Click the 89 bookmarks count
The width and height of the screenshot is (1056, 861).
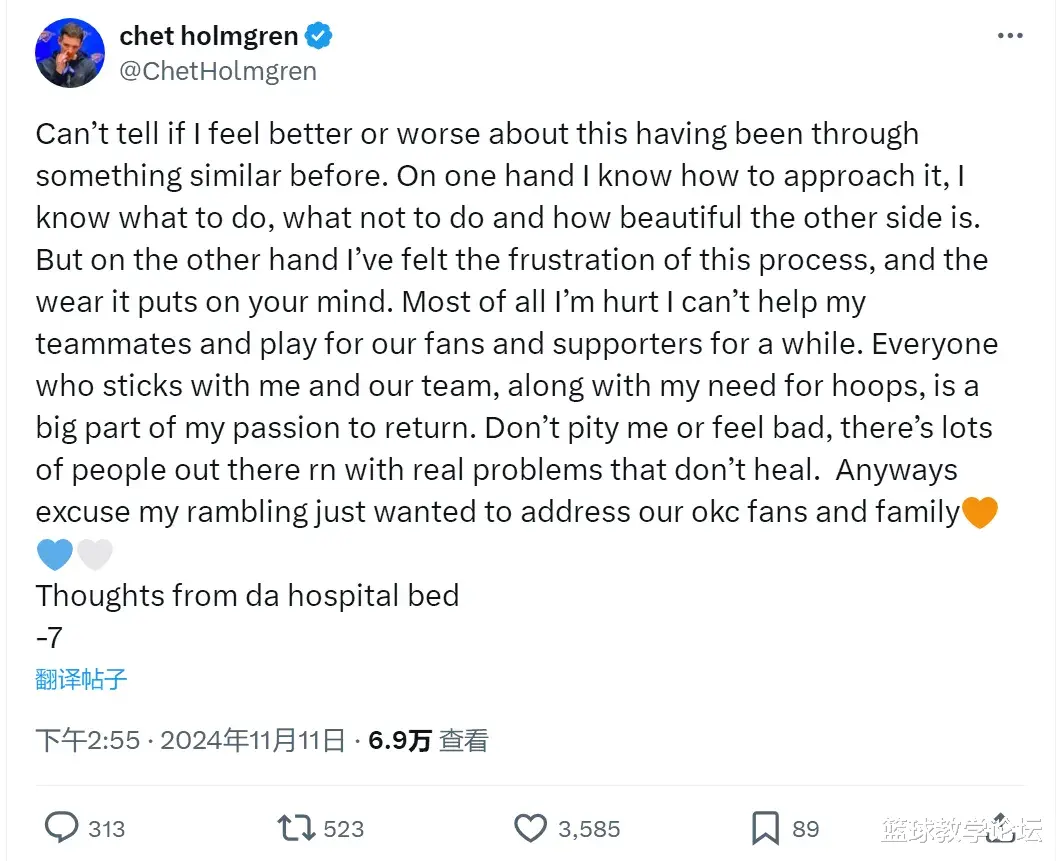pos(805,829)
